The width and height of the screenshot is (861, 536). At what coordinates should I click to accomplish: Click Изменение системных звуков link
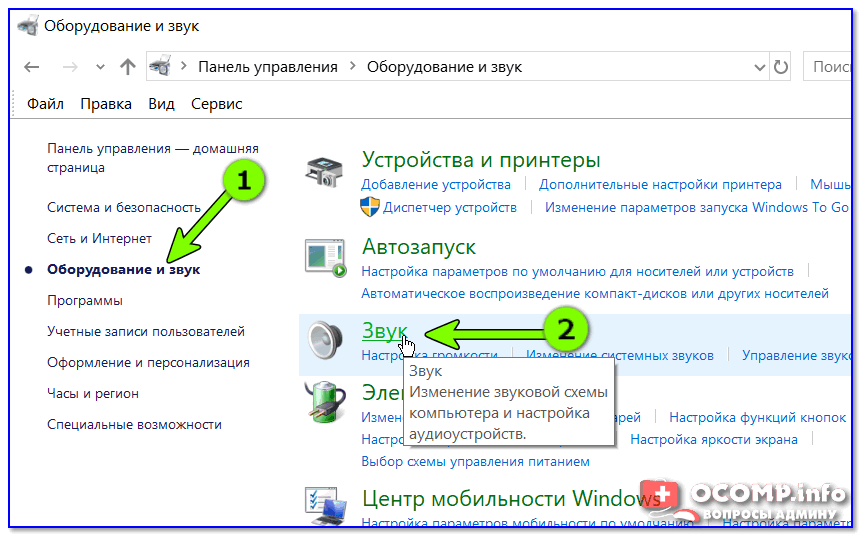620,355
